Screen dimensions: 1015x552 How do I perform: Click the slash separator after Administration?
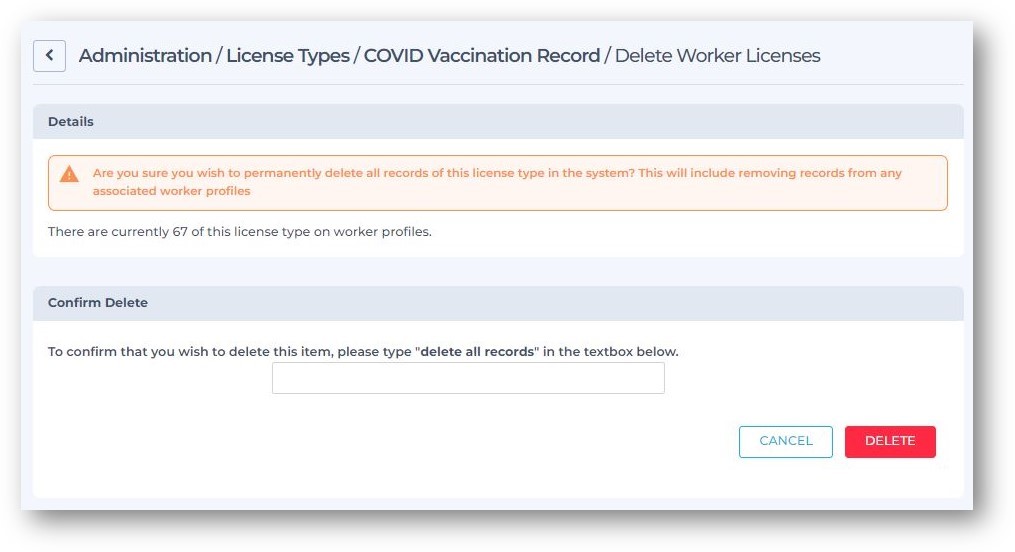click(219, 56)
